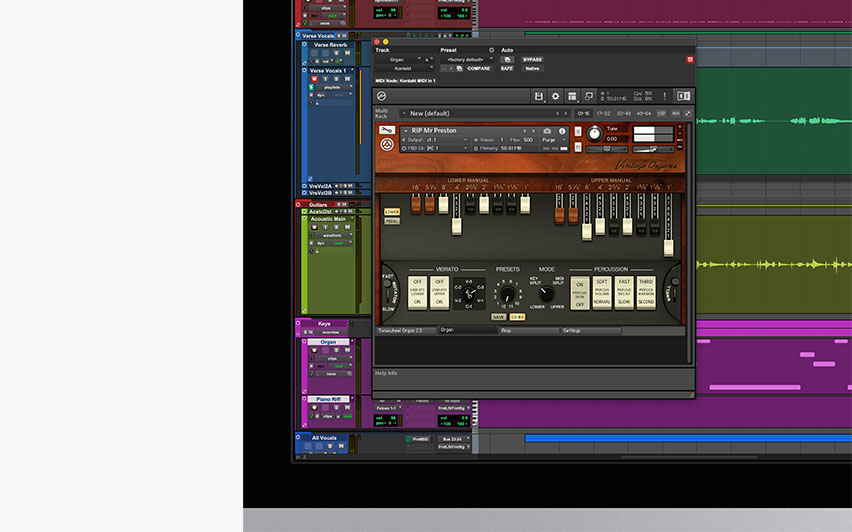Click COMPARE button
This screenshot has height=532, width=852.
click(479, 68)
